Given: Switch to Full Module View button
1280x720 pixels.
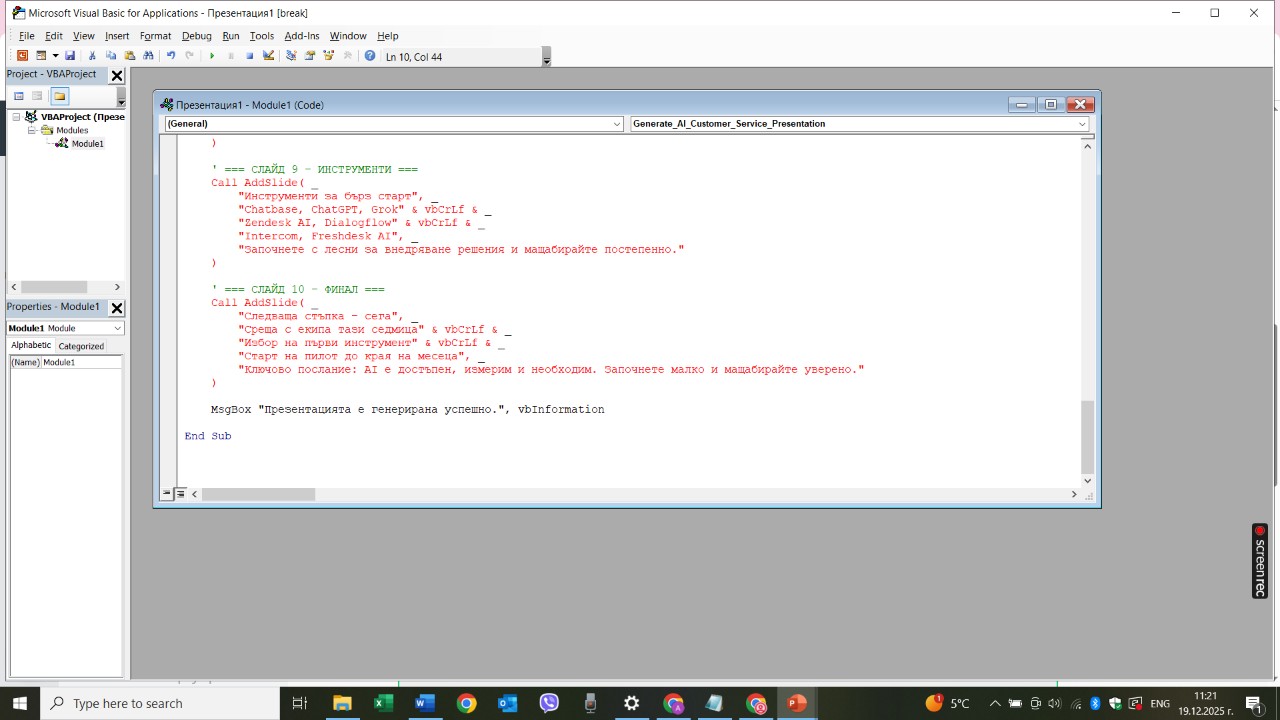Looking at the screenshot, I should click(181, 494).
